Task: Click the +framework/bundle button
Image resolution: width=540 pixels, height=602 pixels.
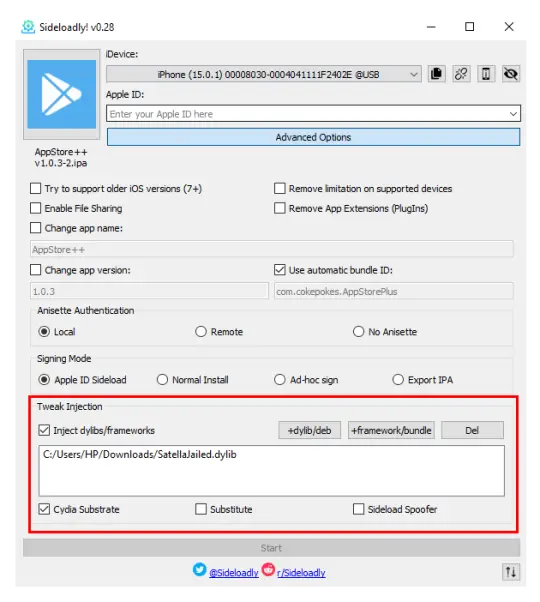Action: tap(391, 430)
